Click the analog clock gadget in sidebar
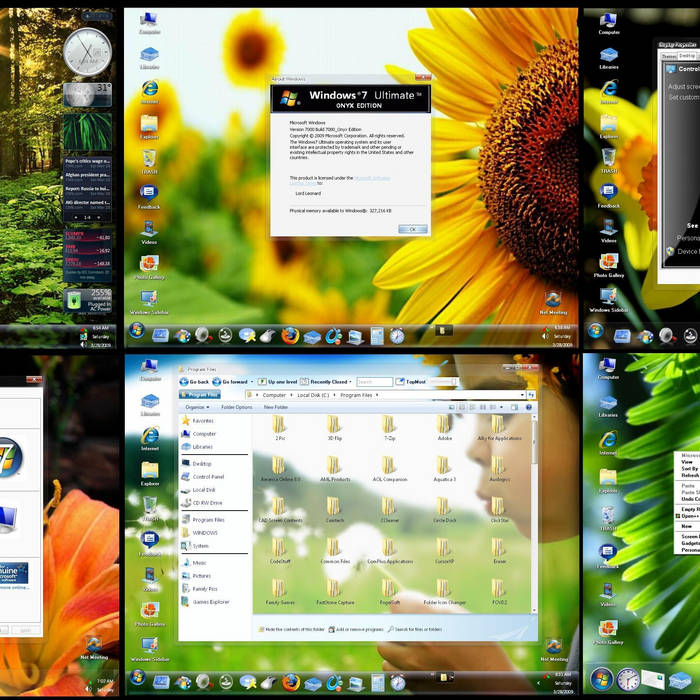This screenshot has height=700, width=700. [88, 51]
